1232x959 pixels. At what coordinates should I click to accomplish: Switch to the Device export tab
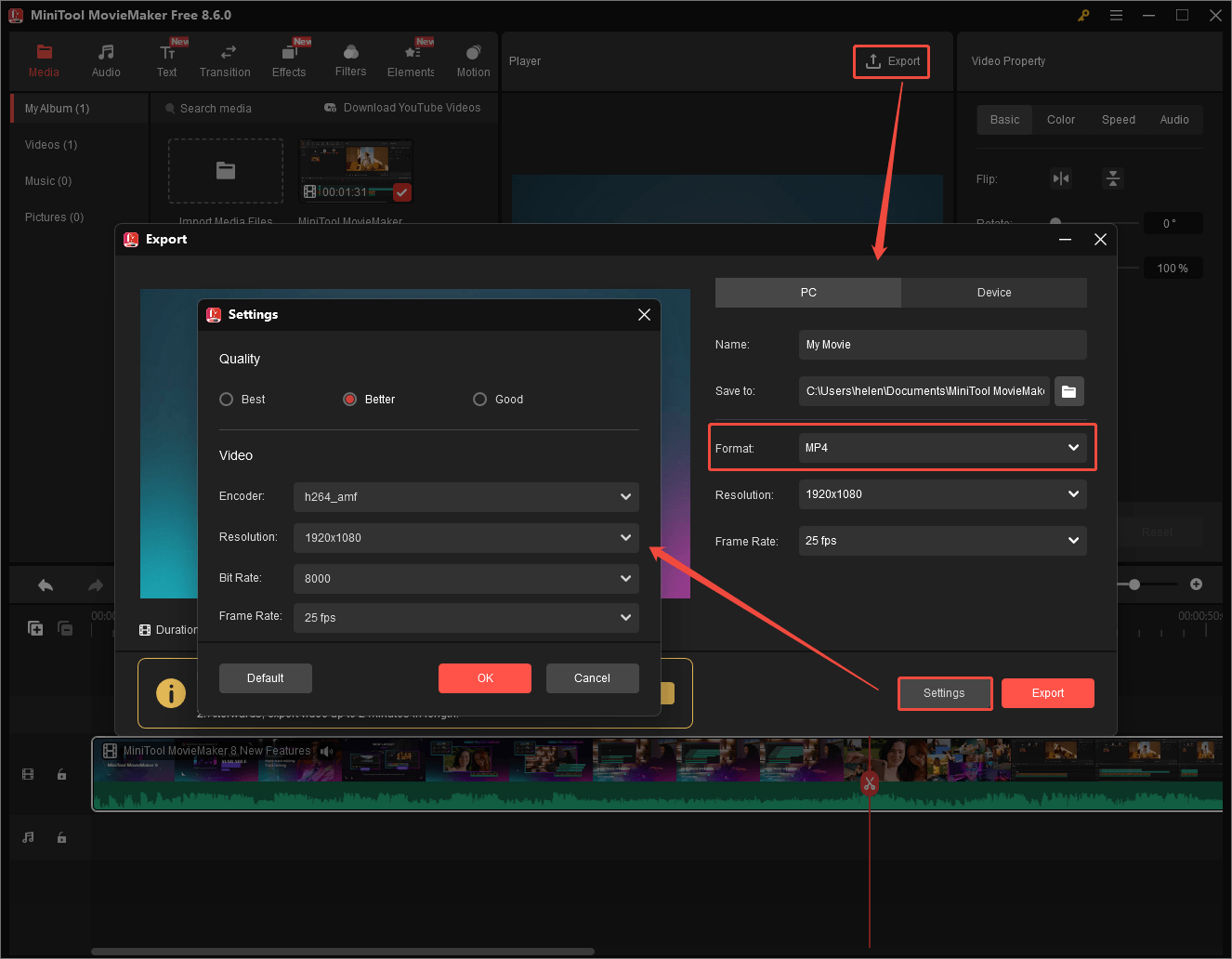994,293
